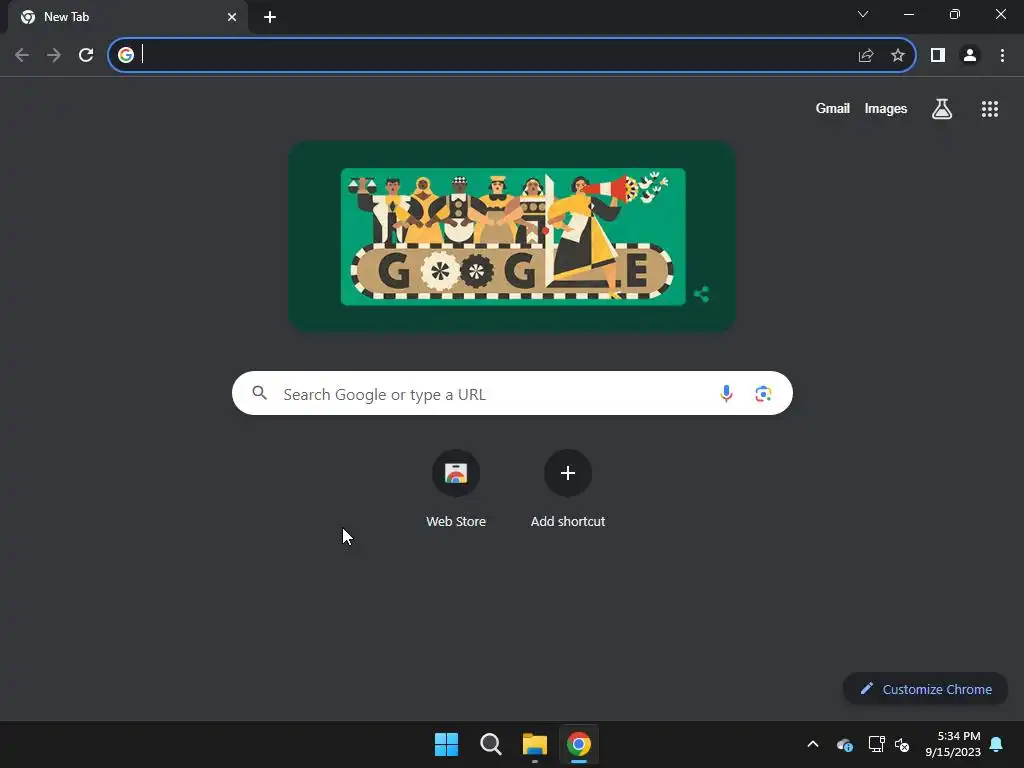
Task: Open the Google apps grid
Action: [990, 109]
